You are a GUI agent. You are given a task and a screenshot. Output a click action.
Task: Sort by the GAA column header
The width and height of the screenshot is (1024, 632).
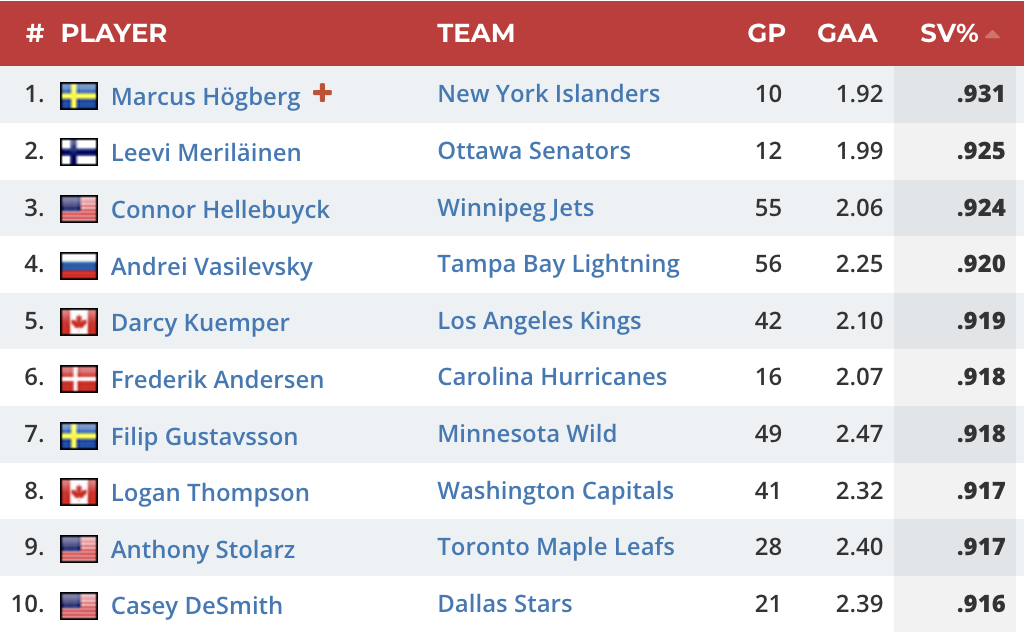click(847, 33)
